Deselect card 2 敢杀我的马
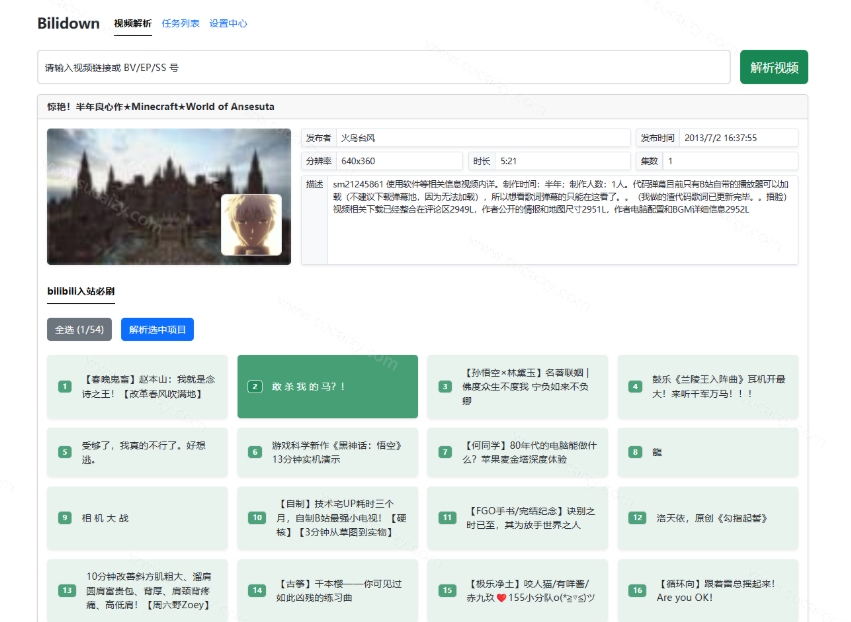This screenshot has height=622, width=851. tap(328, 386)
